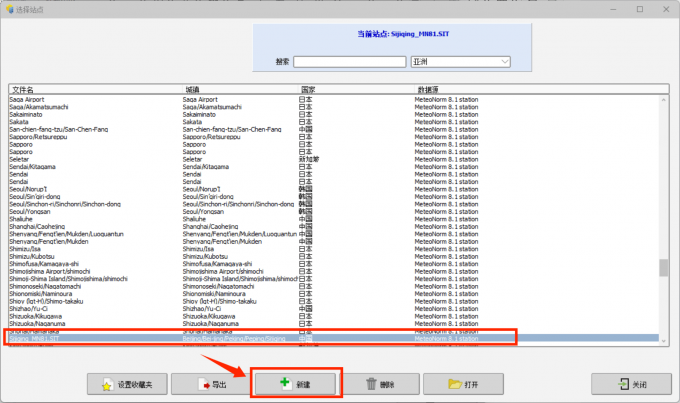Sort by the 文件名 column header
This screenshot has width=680, height=403.
[x=96, y=89]
